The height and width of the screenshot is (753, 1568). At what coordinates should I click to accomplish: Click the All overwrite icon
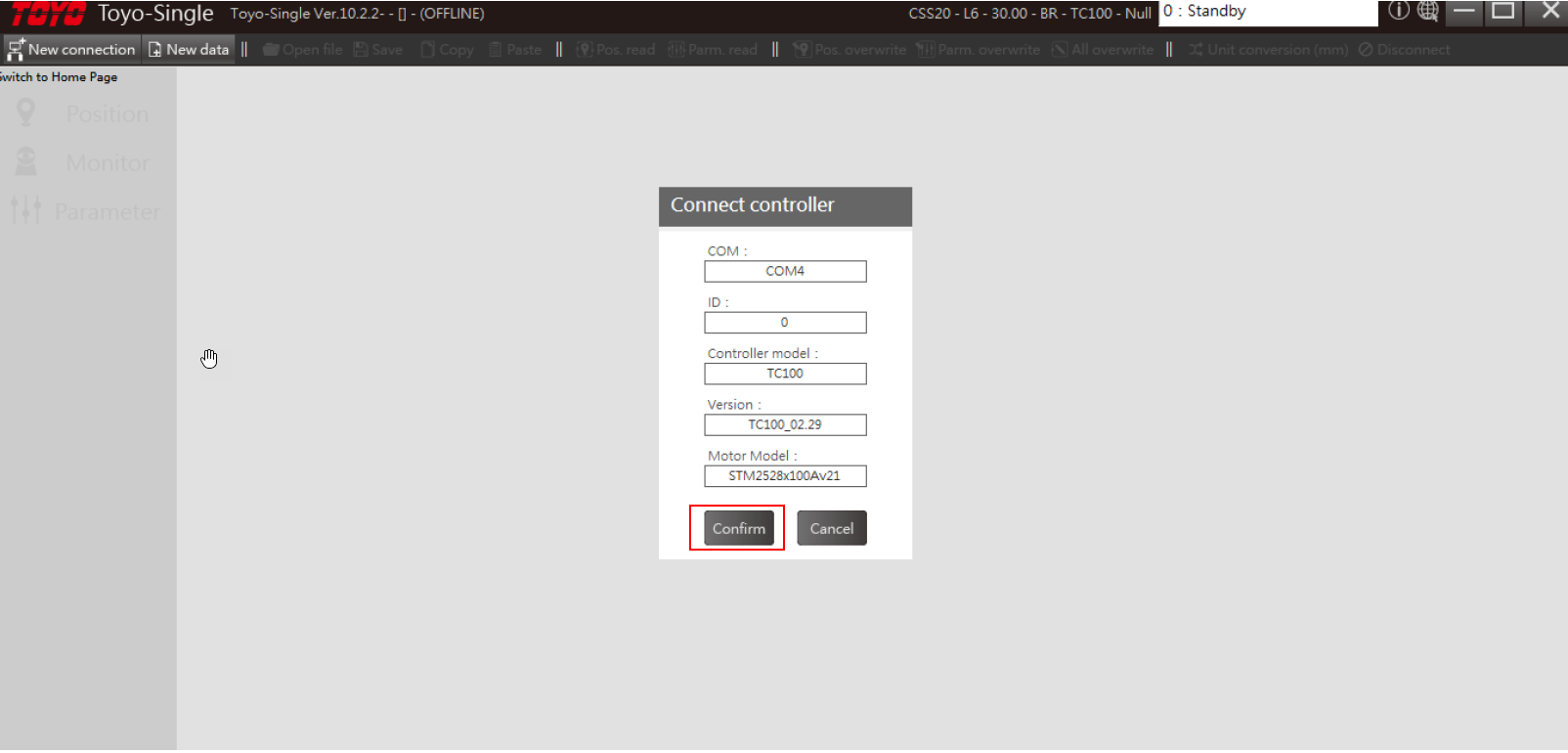point(1060,49)
